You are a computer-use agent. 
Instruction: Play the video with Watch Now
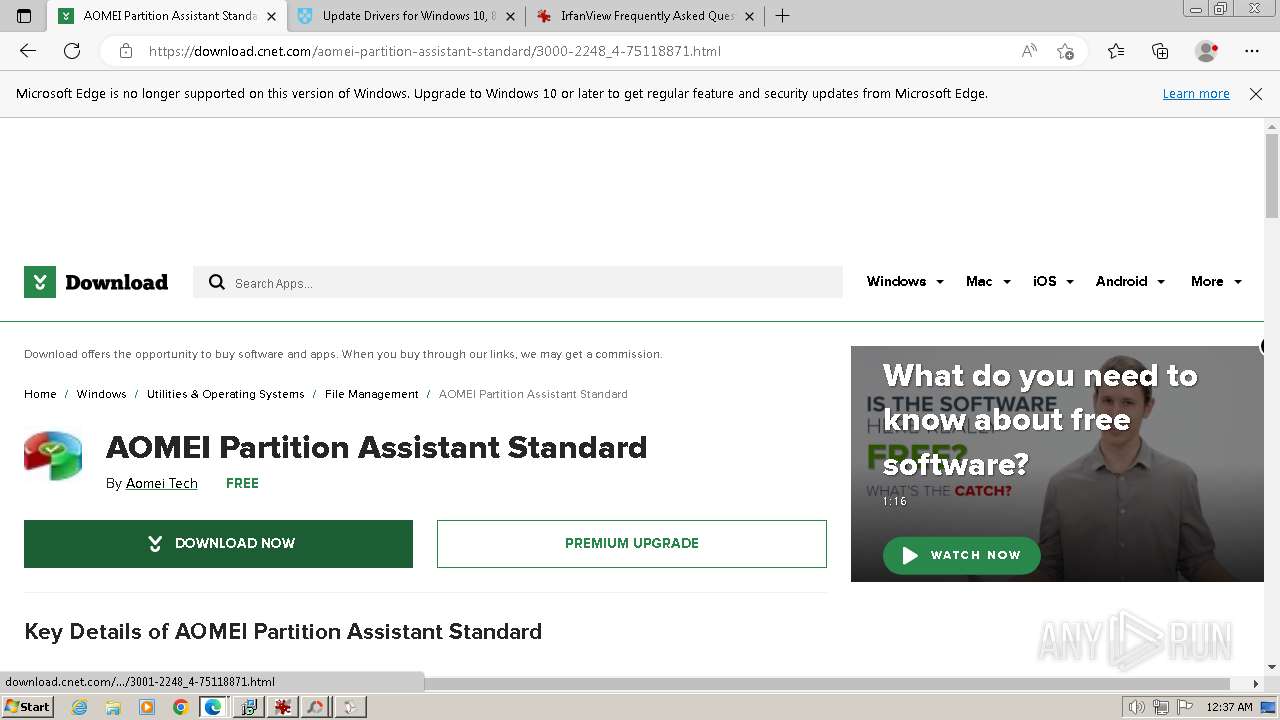click(x=961, y=555)
